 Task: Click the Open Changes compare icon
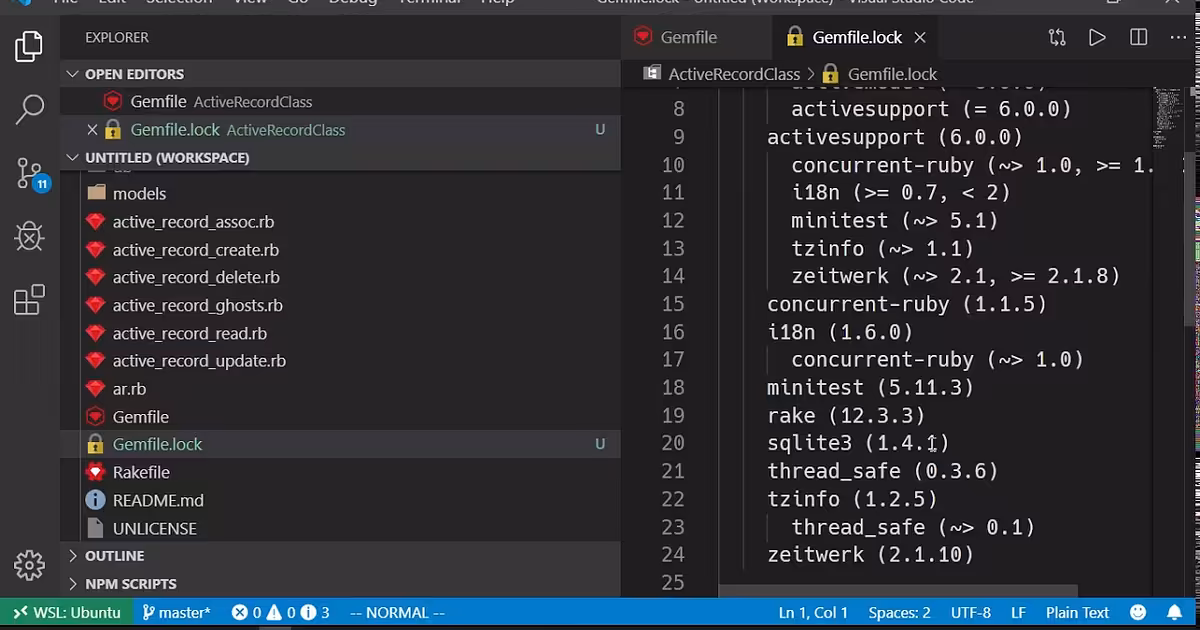(1057, 37)
